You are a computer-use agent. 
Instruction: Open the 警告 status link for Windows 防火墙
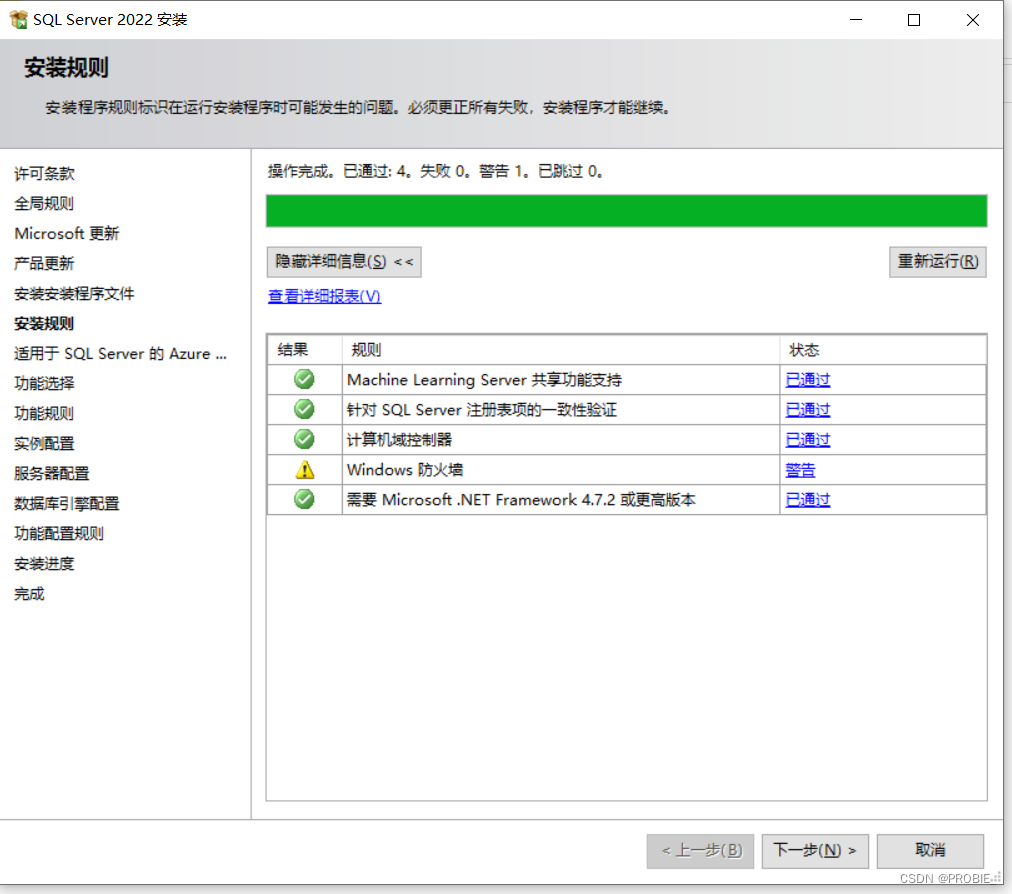pyautogui.click(x=800, y=470)
